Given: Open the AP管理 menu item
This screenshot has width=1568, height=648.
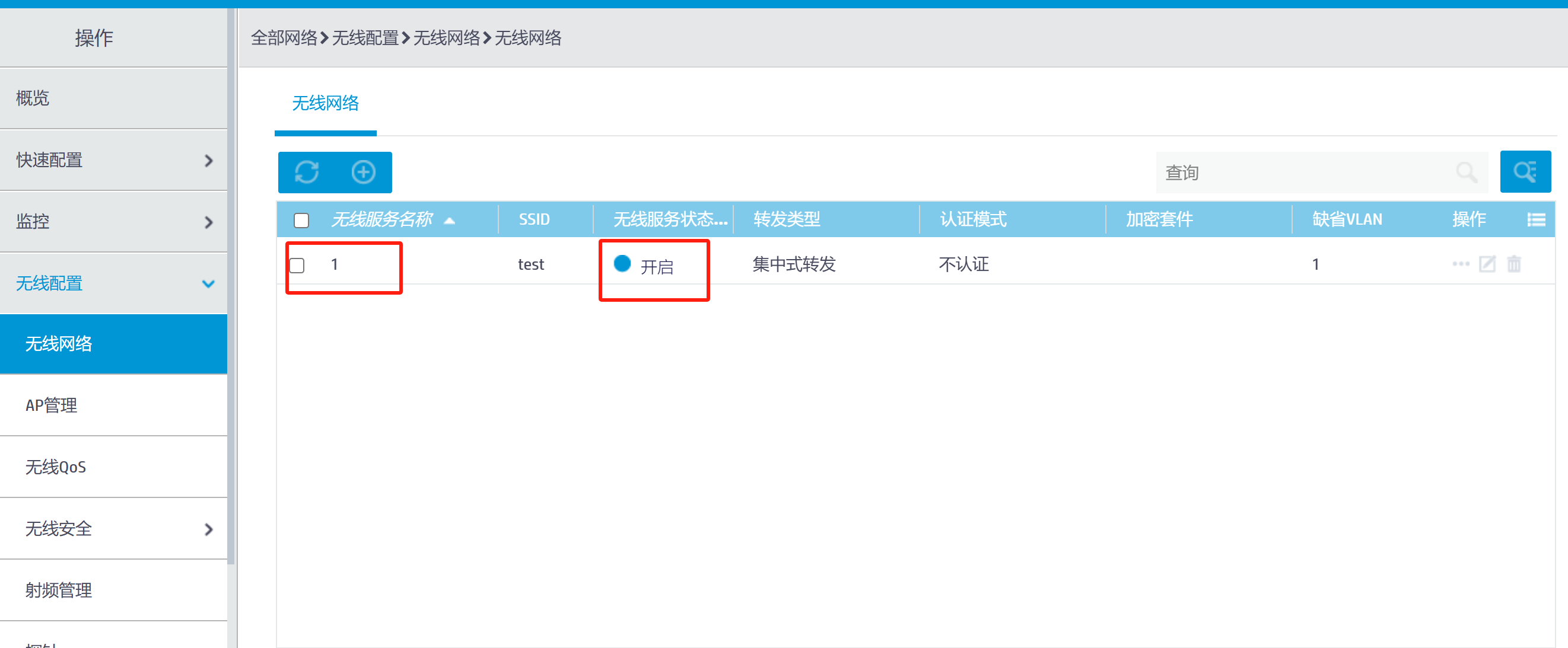Looking at the screenshot, I should (x=52, y=406).
